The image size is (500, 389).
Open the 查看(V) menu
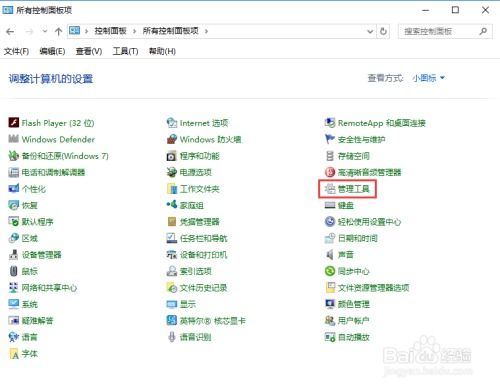(89, 51)
